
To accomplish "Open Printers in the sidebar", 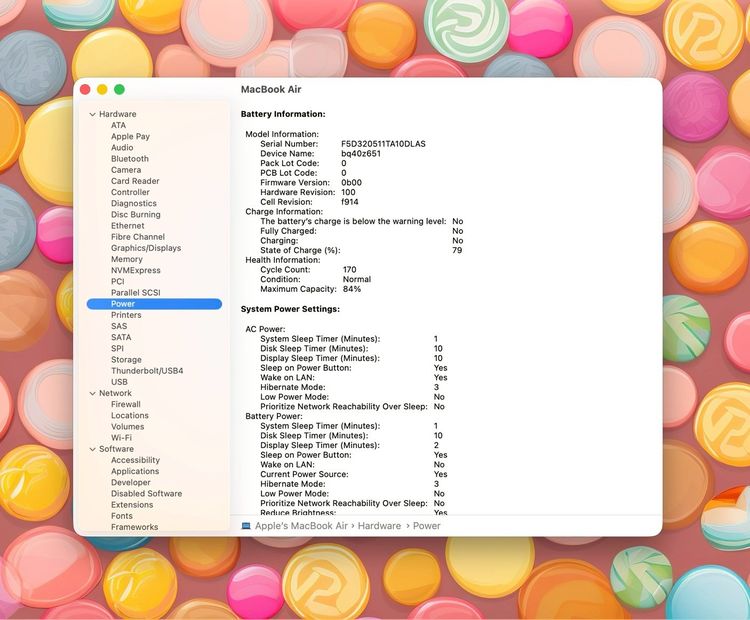I will (x=126, y=315).
